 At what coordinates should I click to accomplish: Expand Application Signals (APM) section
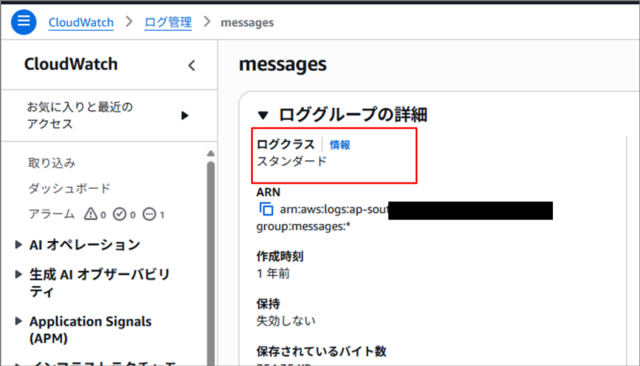tap(18, 322)
